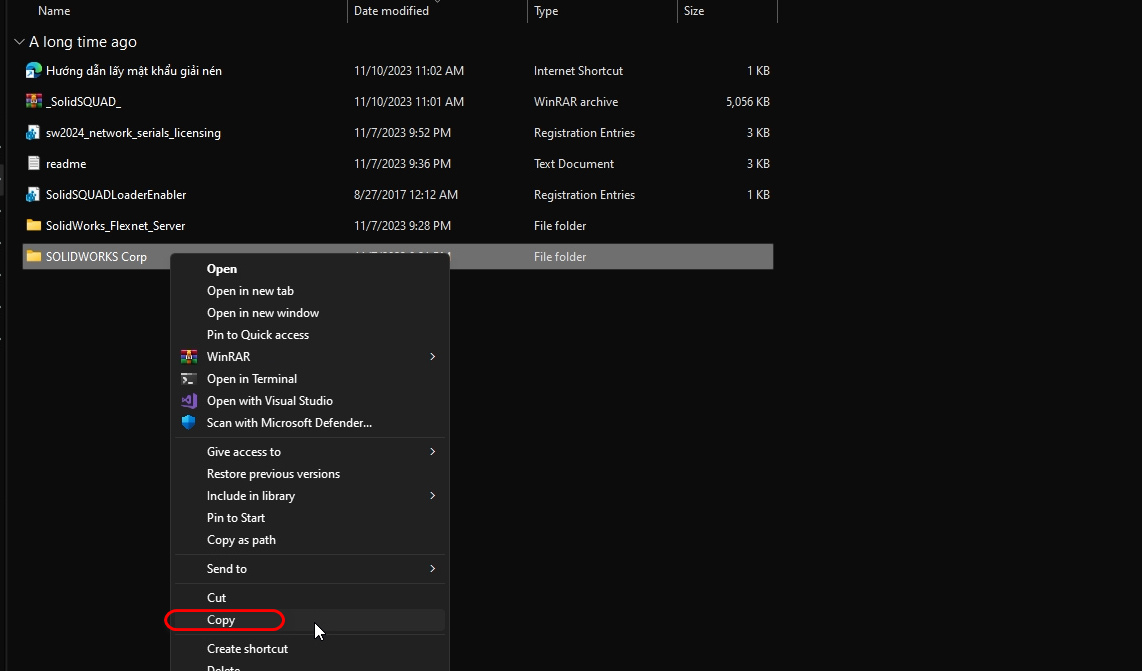The image size is (1142, 671).
Task: Expand the 'Send to' submenu
Action: [x=433, y=568]
